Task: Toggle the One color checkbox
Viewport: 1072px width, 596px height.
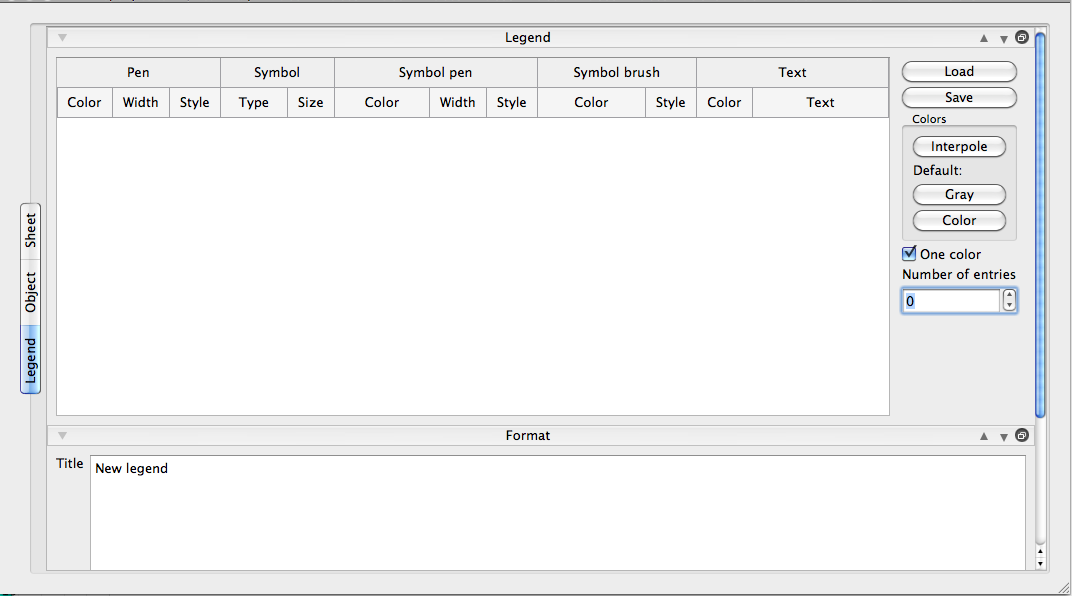Action: tap(909, 254)
